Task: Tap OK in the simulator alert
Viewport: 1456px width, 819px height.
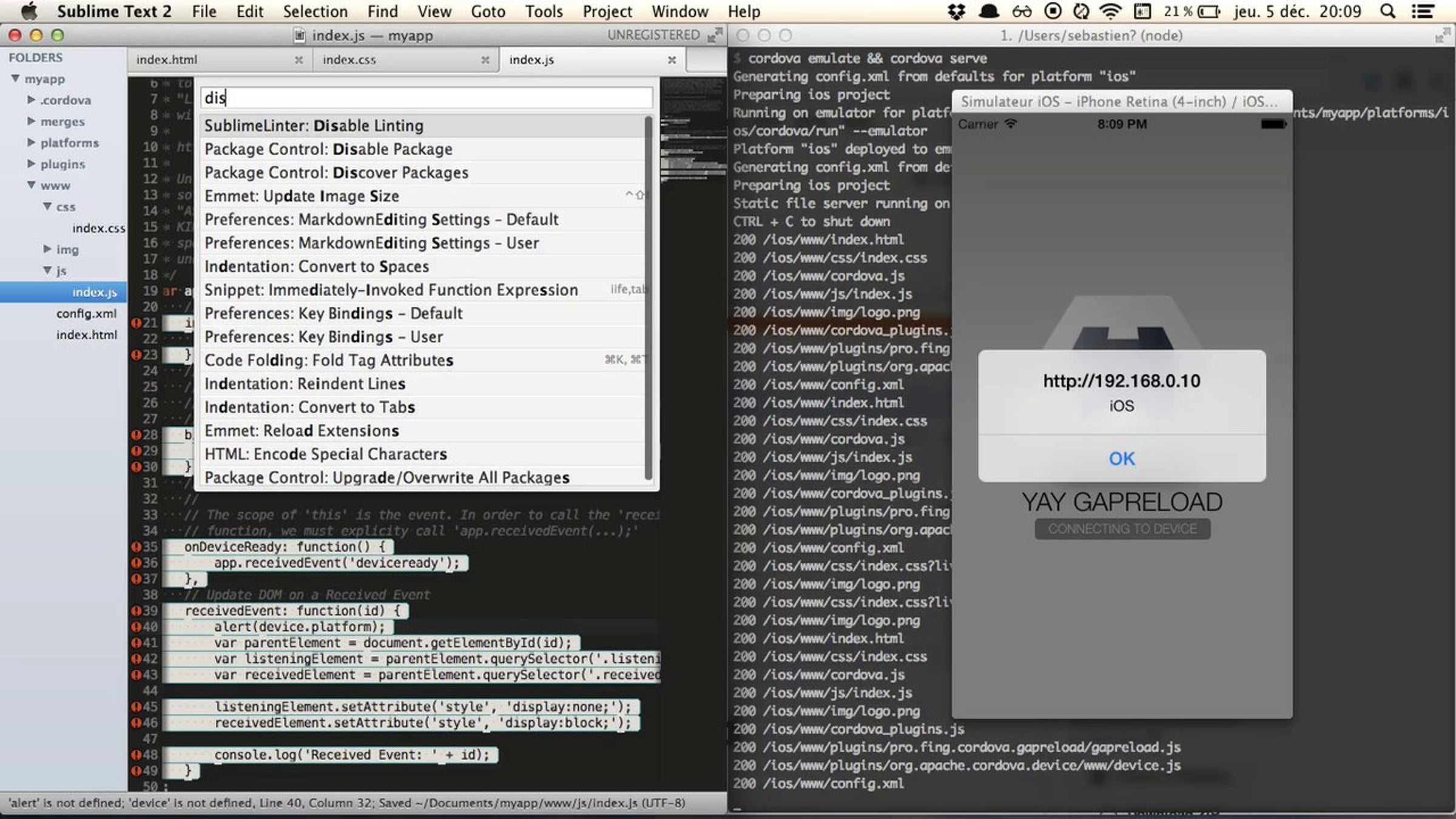Action: coord(1121,459)
